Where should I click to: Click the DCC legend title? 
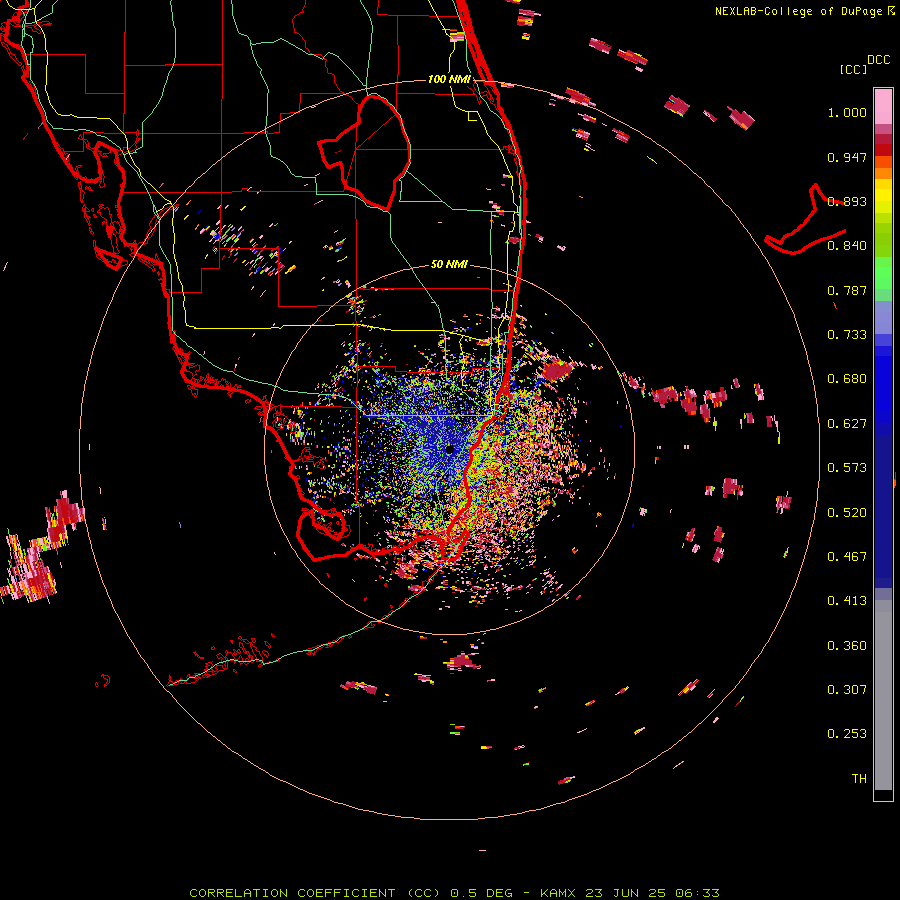coord(878,60)
